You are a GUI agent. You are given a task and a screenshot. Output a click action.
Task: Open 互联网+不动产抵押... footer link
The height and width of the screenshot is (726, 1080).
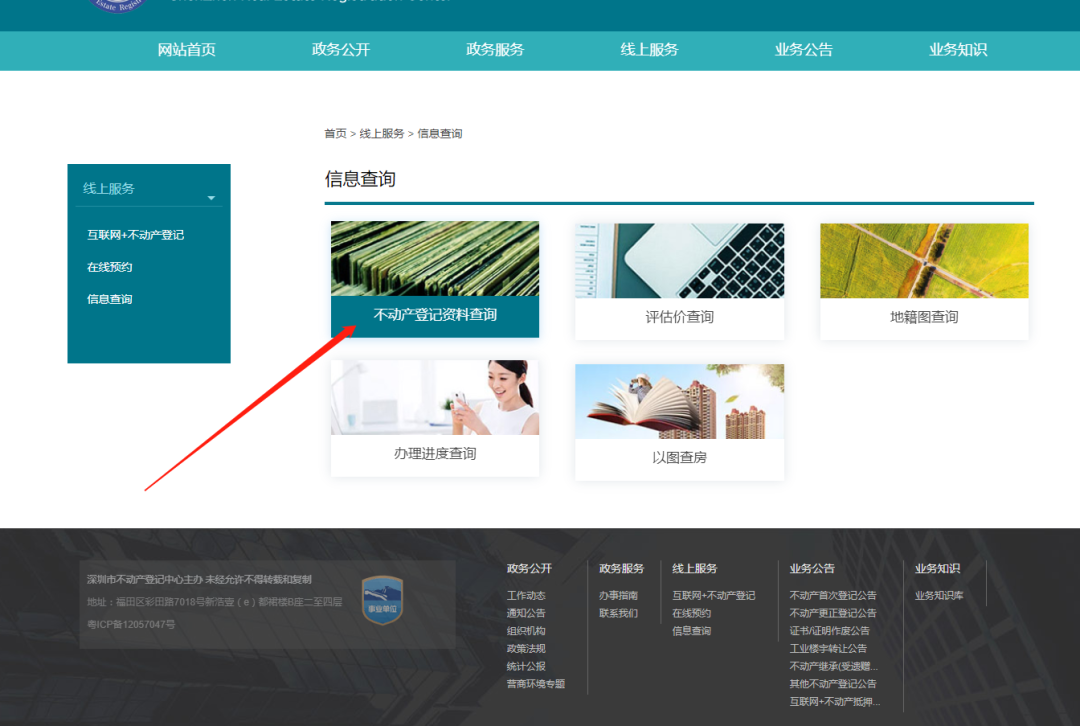[x=835, y=702]
